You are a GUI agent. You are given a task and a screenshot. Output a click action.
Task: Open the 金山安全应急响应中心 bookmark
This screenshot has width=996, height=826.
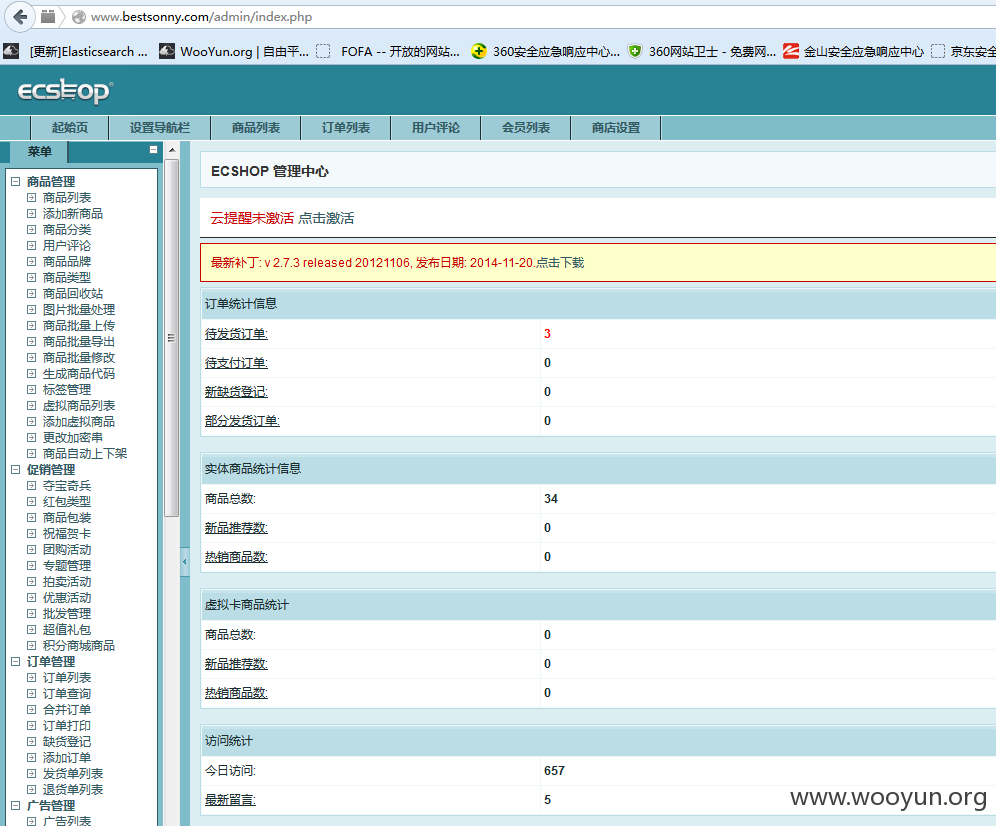click(x=853, y=51)
